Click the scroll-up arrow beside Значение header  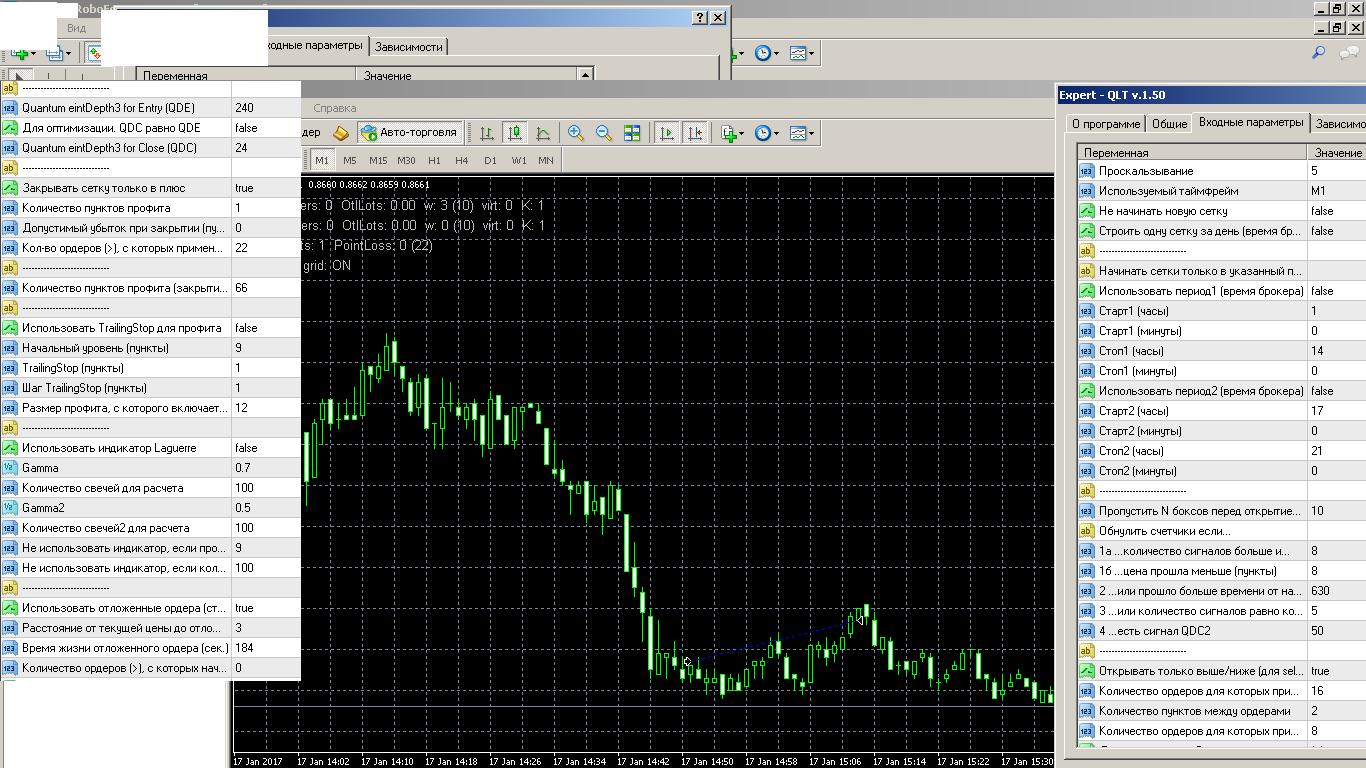point(586,75)
